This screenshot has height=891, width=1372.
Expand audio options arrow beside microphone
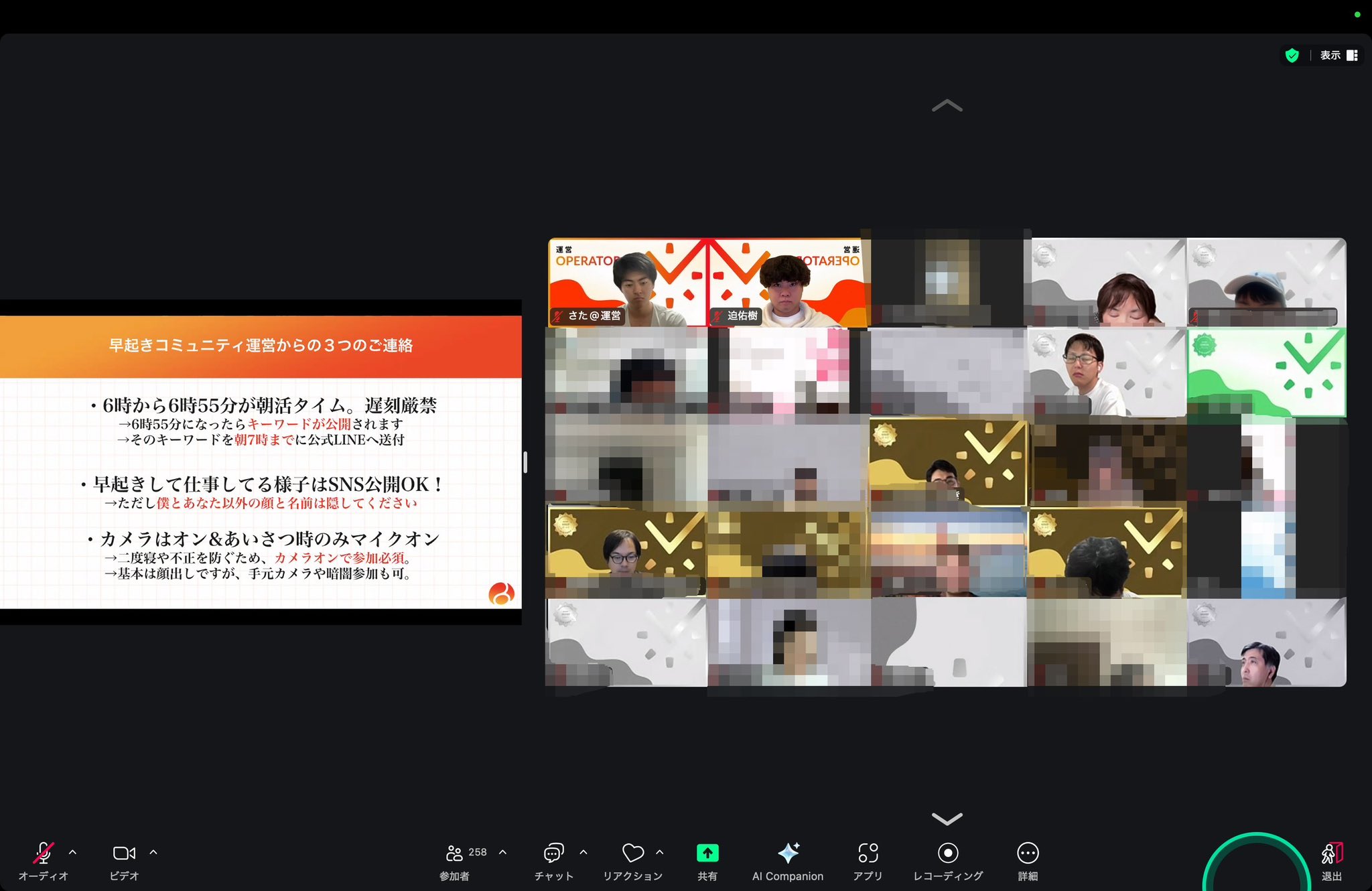coord(73,852)
